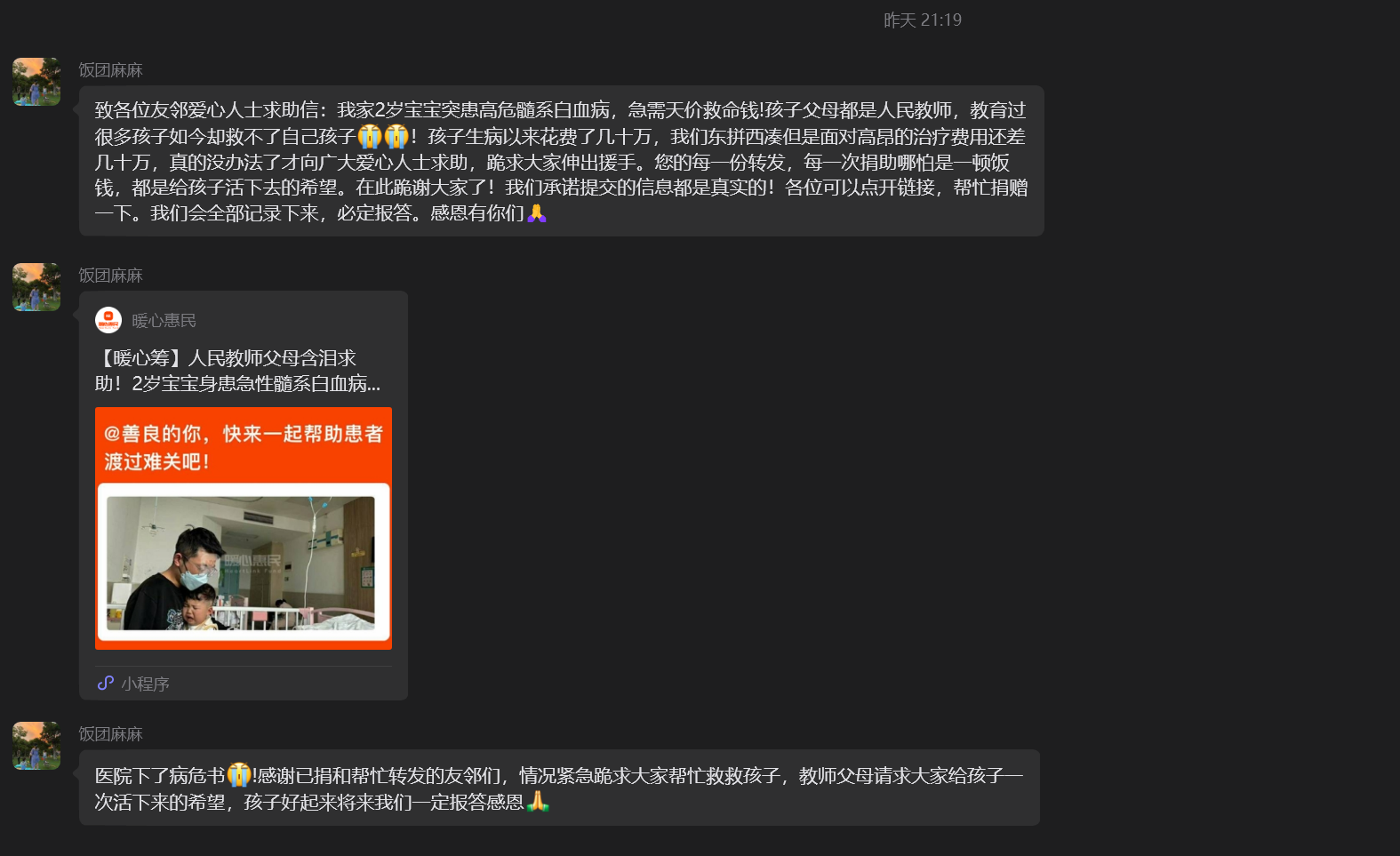Click the 饭团麻麻 name above the last message
This screenshot has width=1400, height=856.
[110, 734]
